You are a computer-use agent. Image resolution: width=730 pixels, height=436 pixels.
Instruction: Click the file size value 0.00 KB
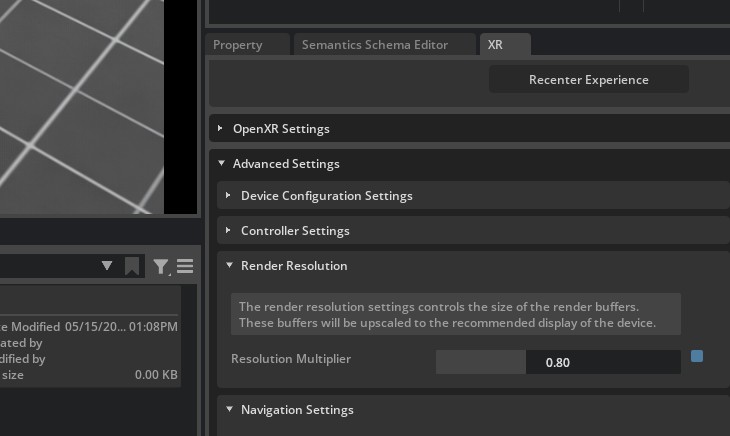[156, 375]
